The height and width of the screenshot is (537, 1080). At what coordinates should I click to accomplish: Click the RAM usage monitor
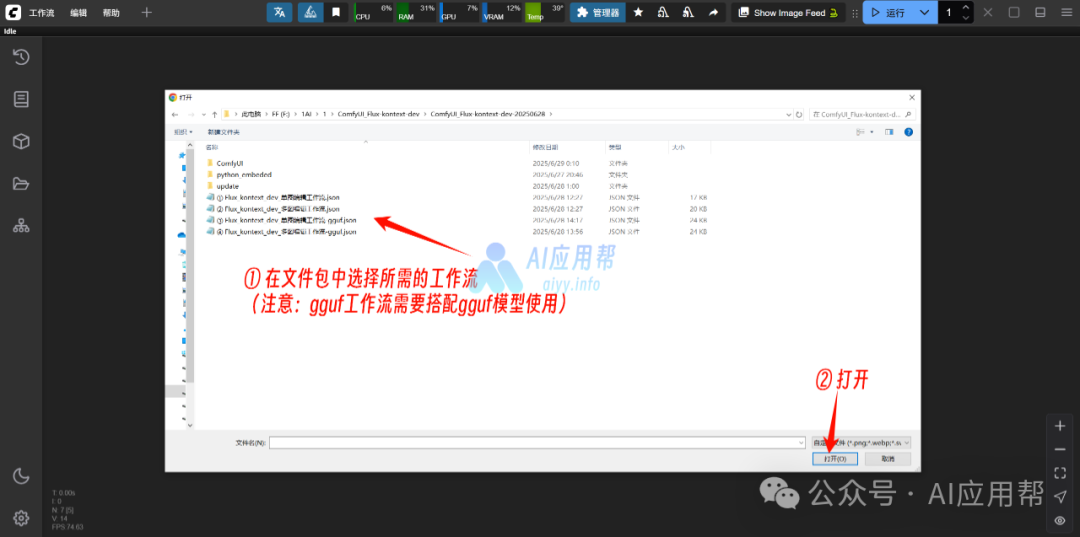(x=416, y=12)
